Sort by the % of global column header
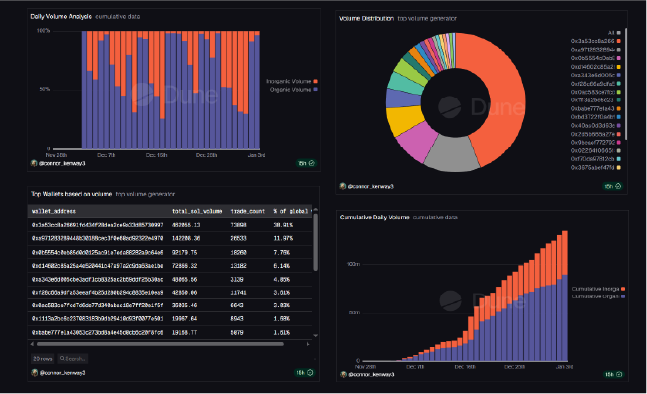647x394 pixels. [x=291, y=211]
